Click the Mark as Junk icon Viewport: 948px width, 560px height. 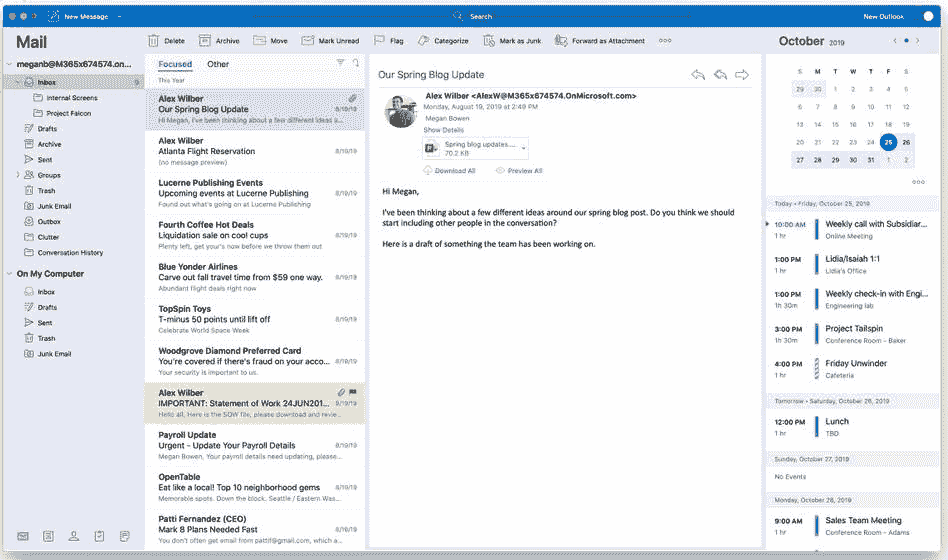(x=489, y=41)
